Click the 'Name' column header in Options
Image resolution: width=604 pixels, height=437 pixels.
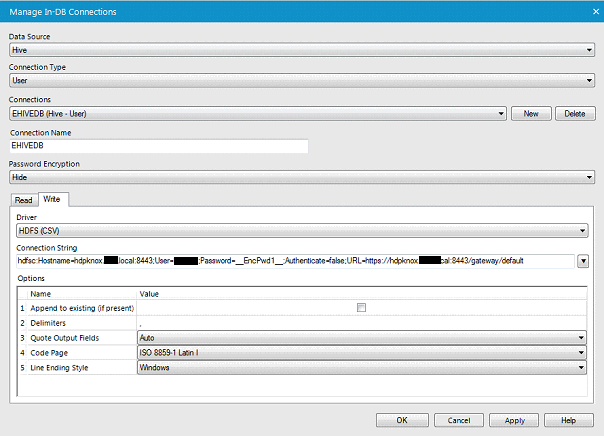click(x=40, y=294)
